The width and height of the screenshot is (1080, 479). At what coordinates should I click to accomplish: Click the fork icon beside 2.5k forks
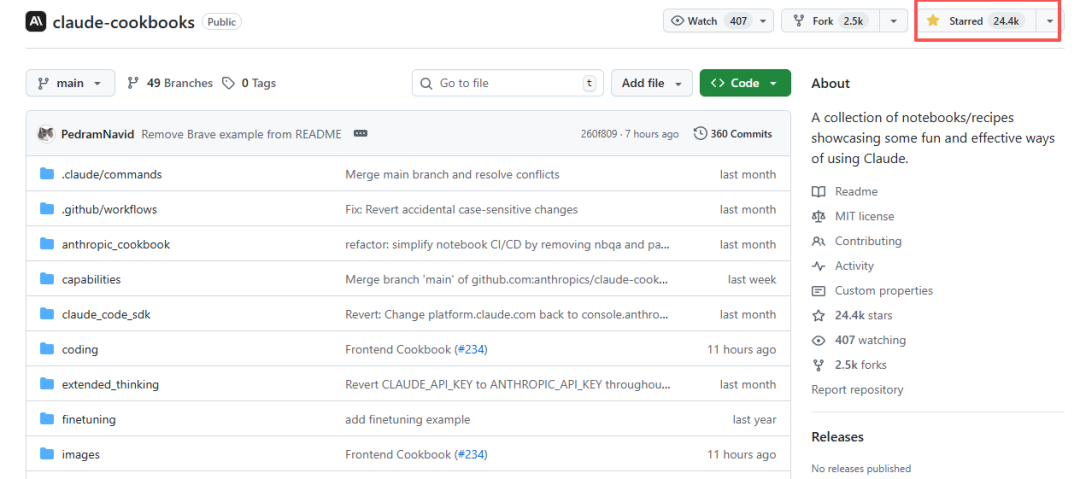pos(818,365)
